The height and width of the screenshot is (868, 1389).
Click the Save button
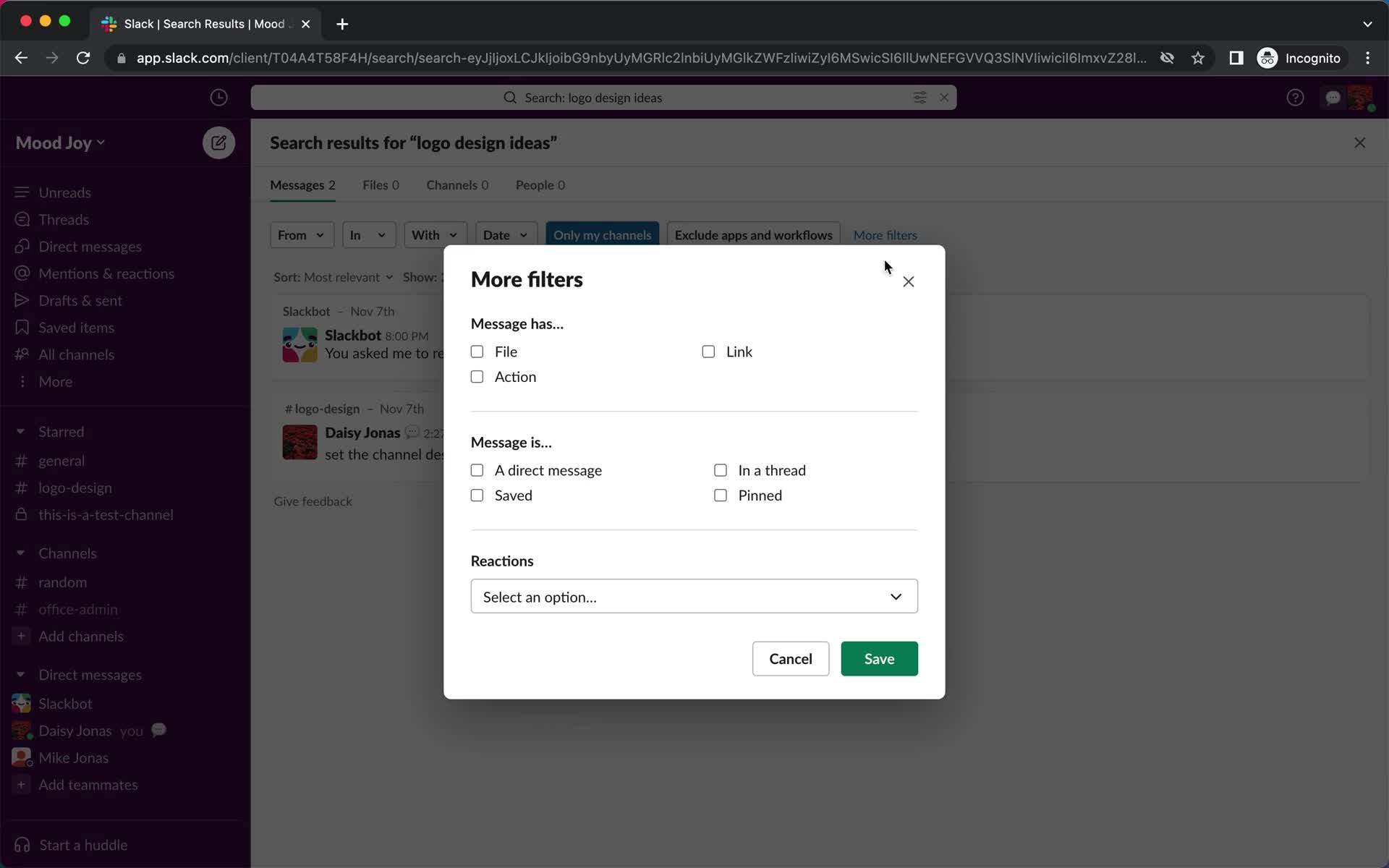coord(879,658)
